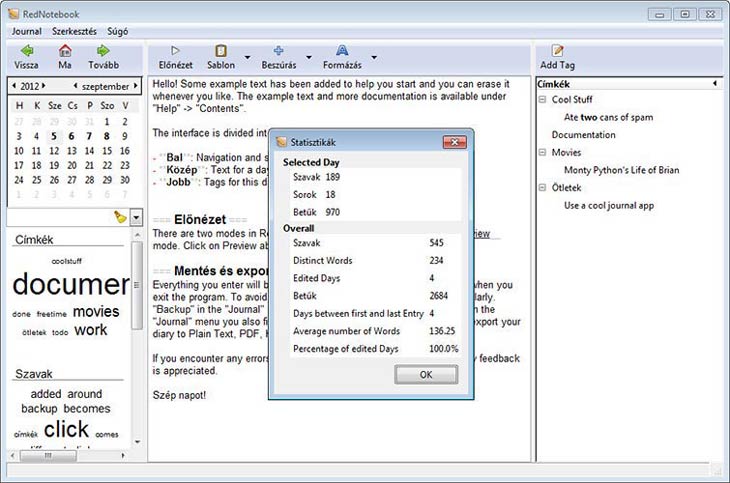Open the Formázás dropdown arrow
The image size is (730, 483).
click(374, 57)
